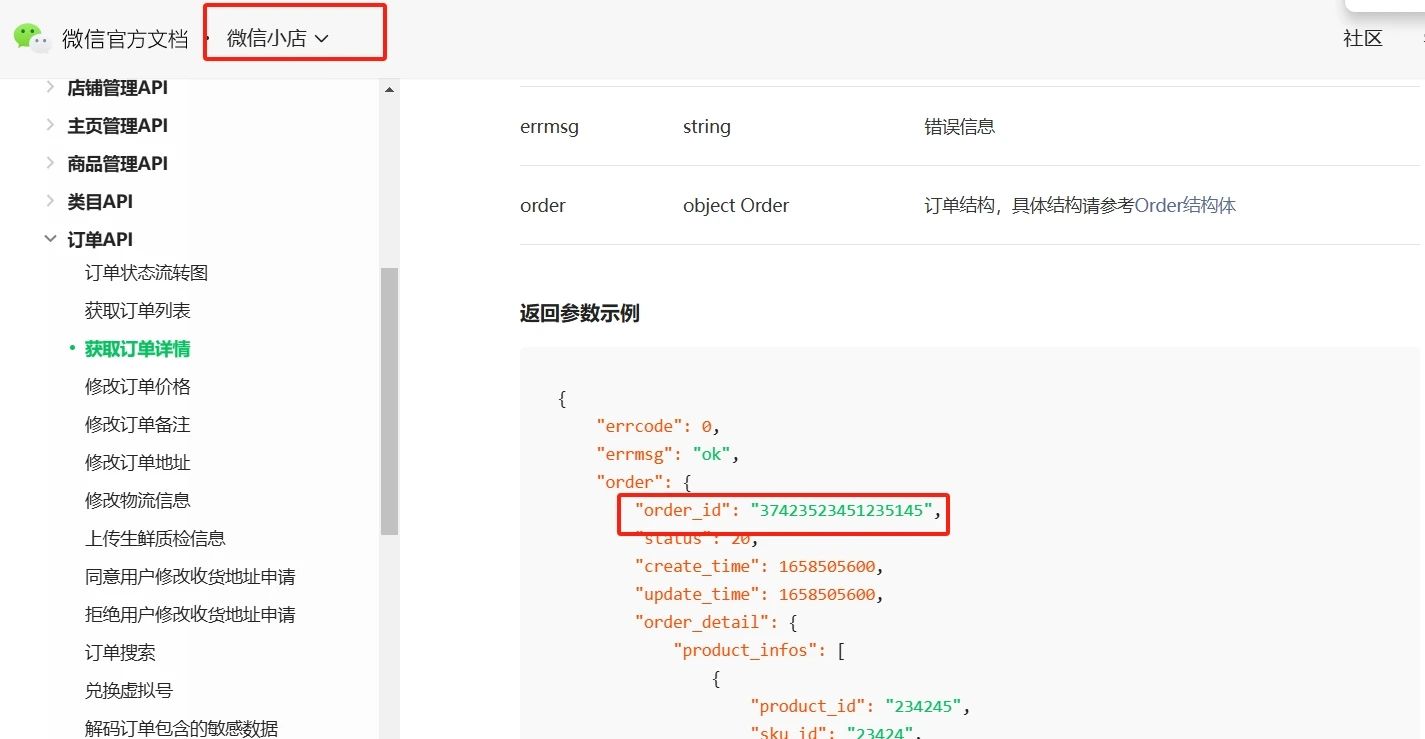Open 解码订单包含的敏感数据 page
The width and height of the screenshot is (1425, 739).
click(181, 729)
